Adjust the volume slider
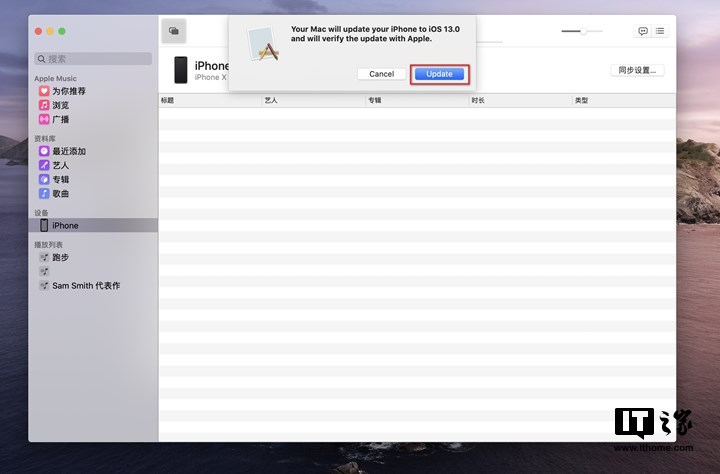 coord(582,31)
